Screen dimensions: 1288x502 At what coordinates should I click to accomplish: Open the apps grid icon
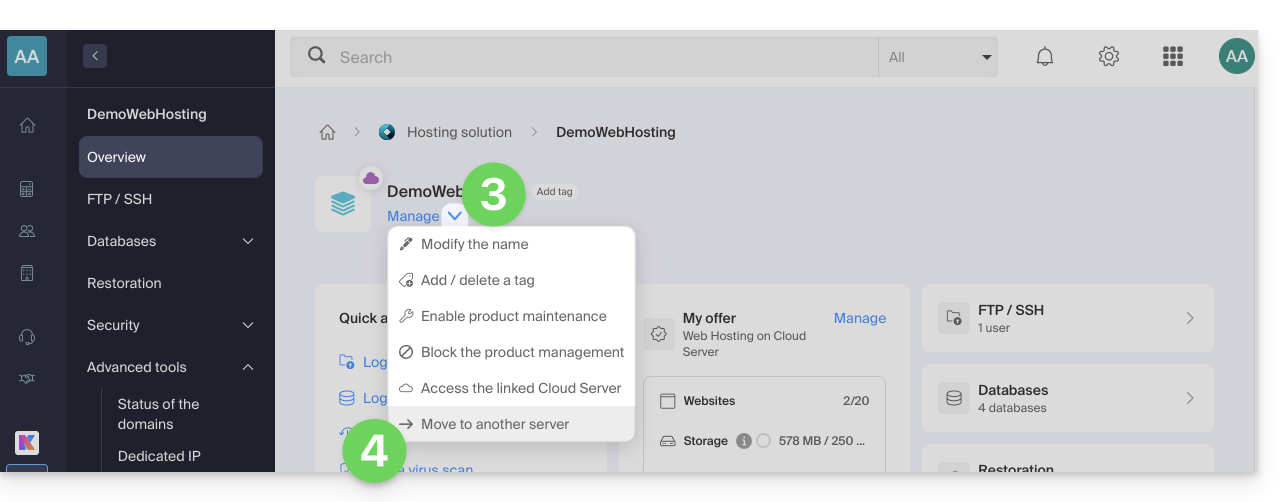click(1172, 57)
